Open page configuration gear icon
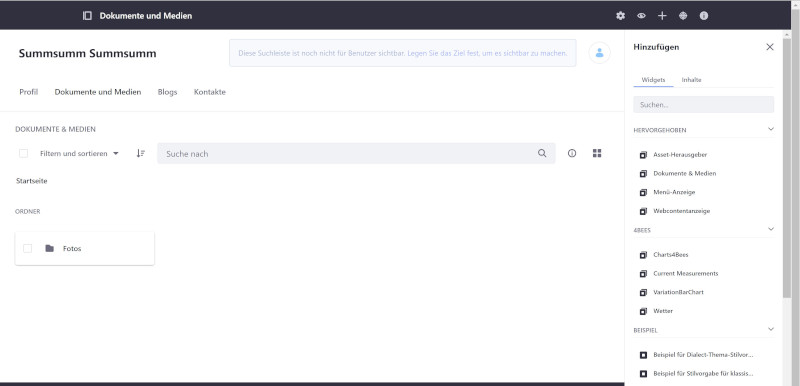 (x=620, y=16)
